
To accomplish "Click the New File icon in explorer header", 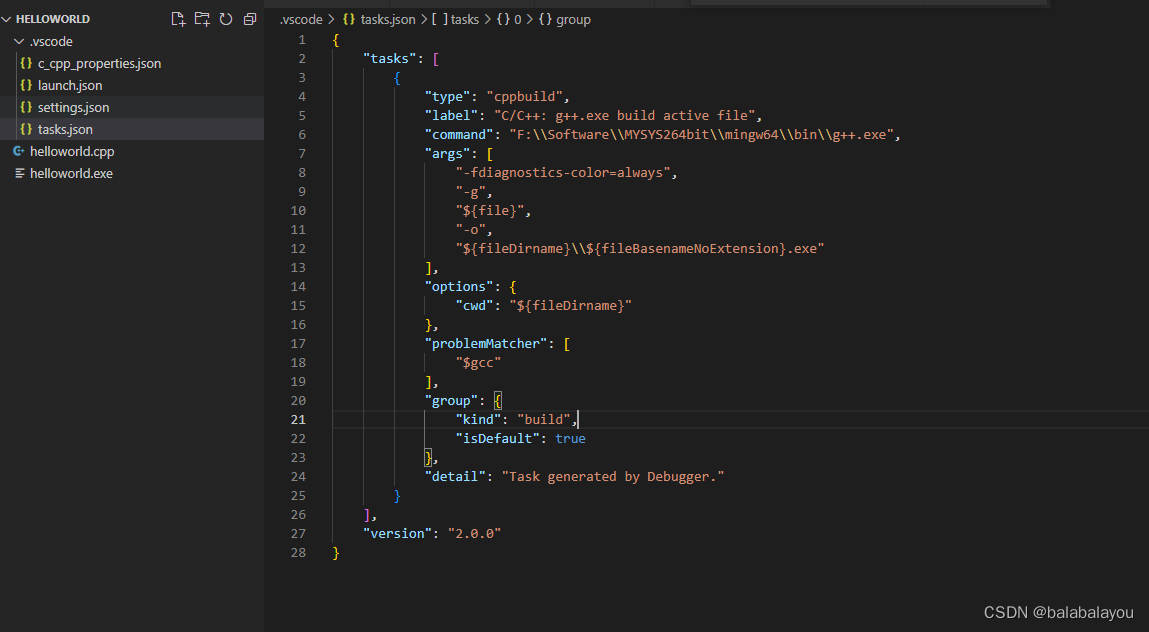I will click(x=178, y=19).
